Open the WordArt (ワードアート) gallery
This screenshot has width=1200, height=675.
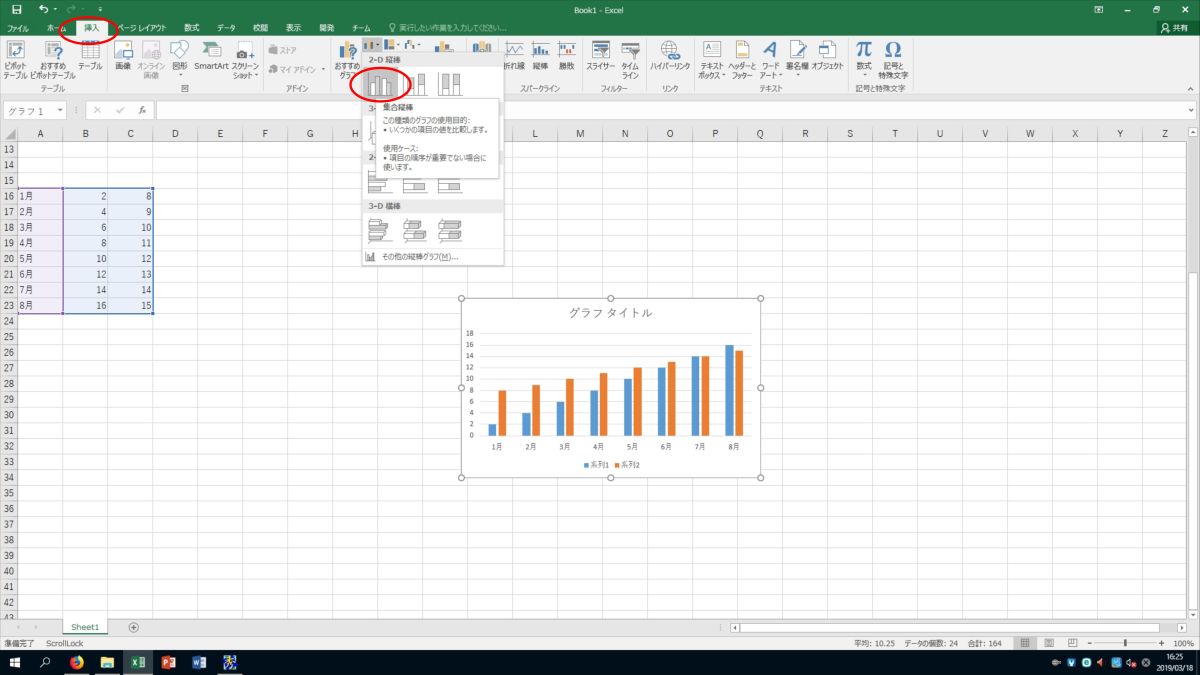point(770,60)
